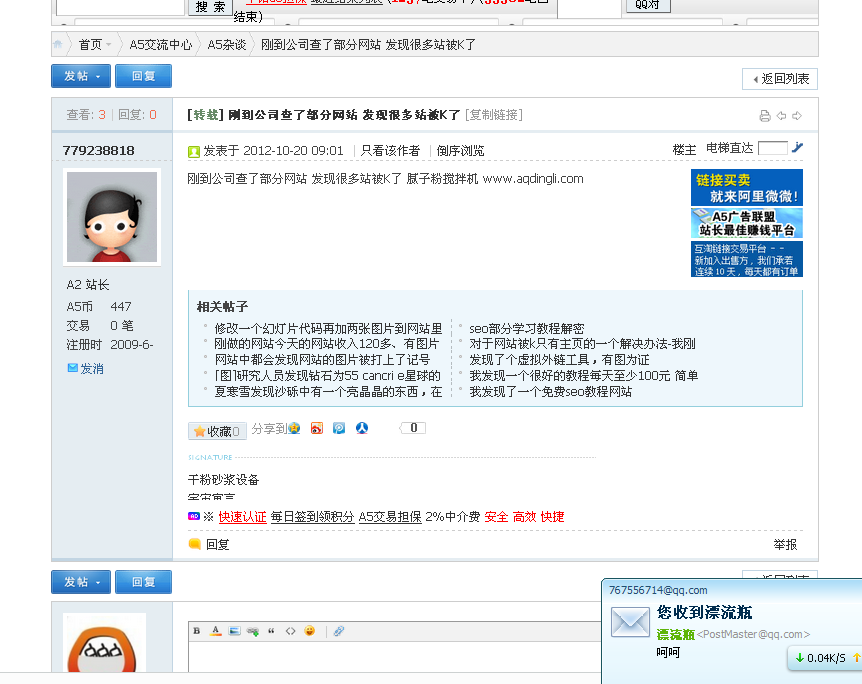Select the Bold formatting icon in the reply editor
This screenshot has width=862, height=684.
click(197, 631)
